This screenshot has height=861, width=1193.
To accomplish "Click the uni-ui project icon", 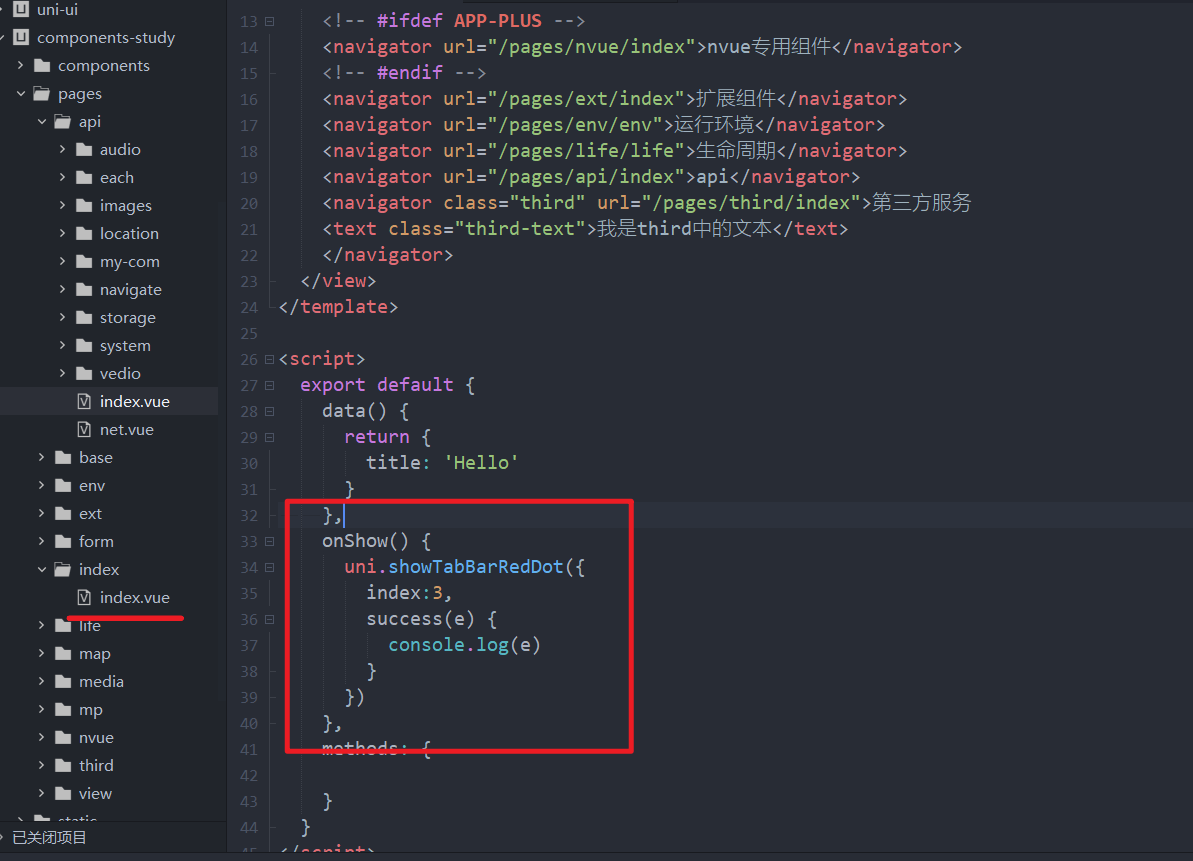I will coord(21,9).
